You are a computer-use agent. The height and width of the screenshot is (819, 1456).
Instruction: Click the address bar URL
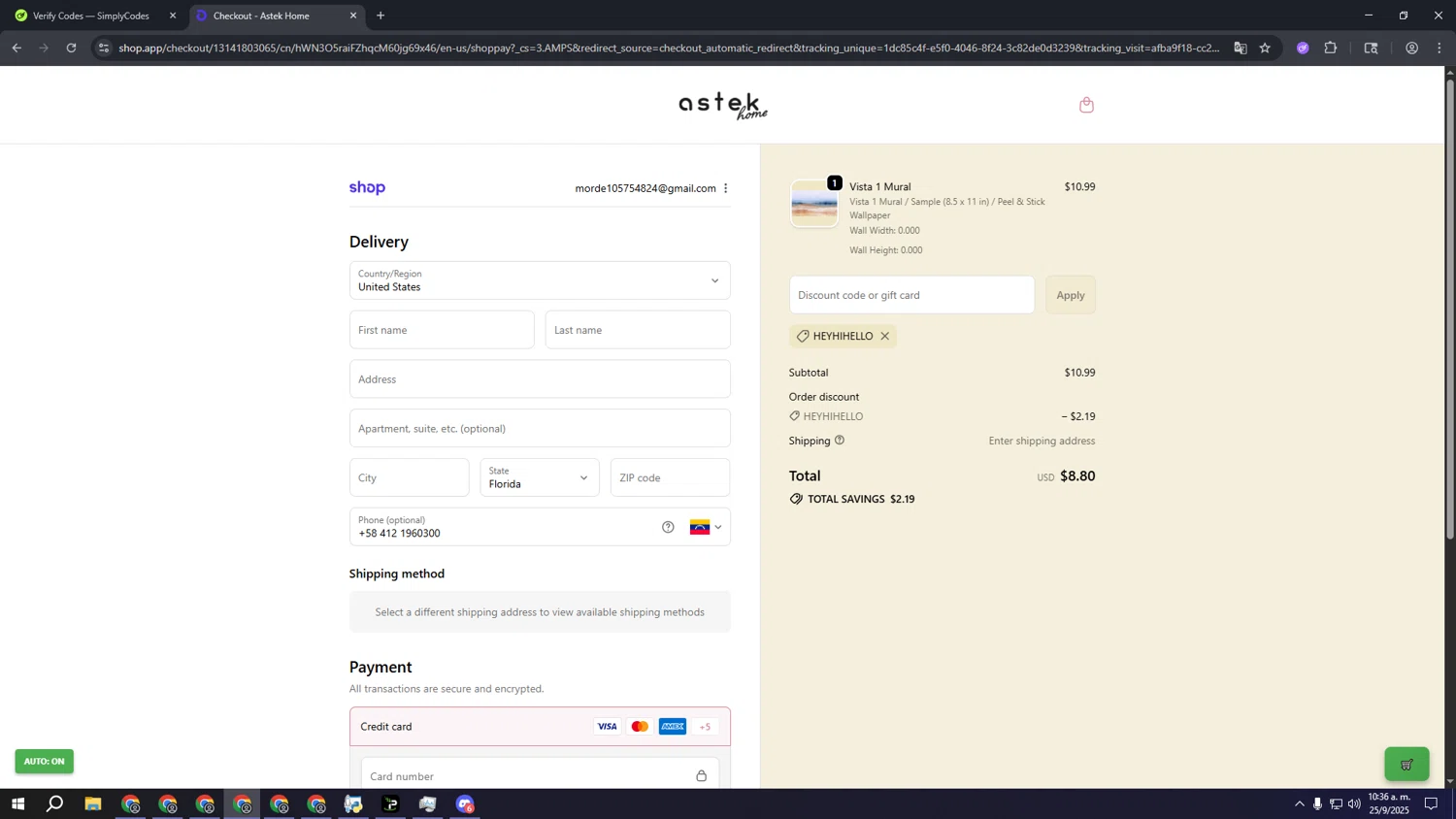pos(670,48)
